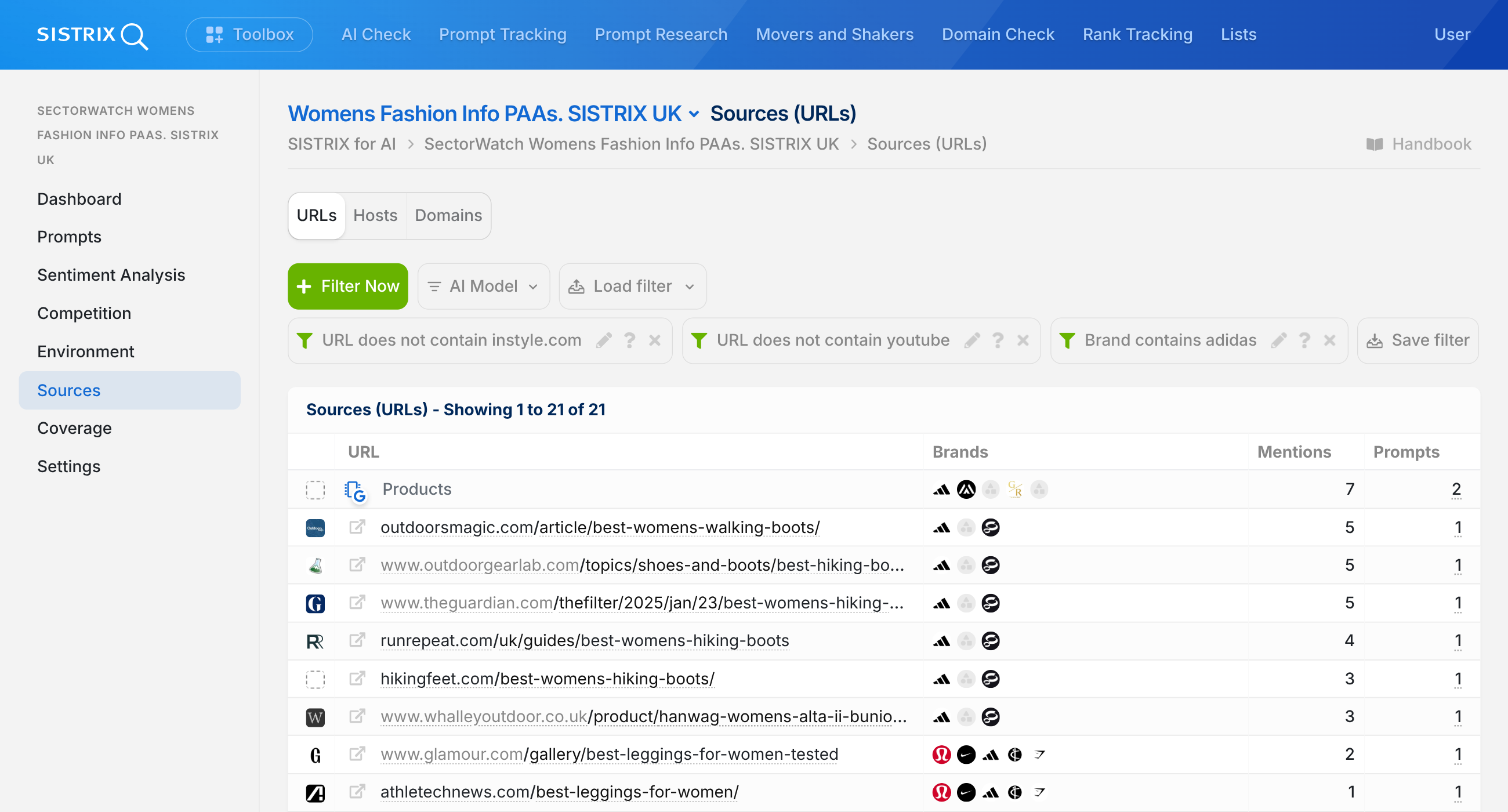Screen dimensions: 1508x812
Task: Show help for youtube filter
Action: click(998, 340)
